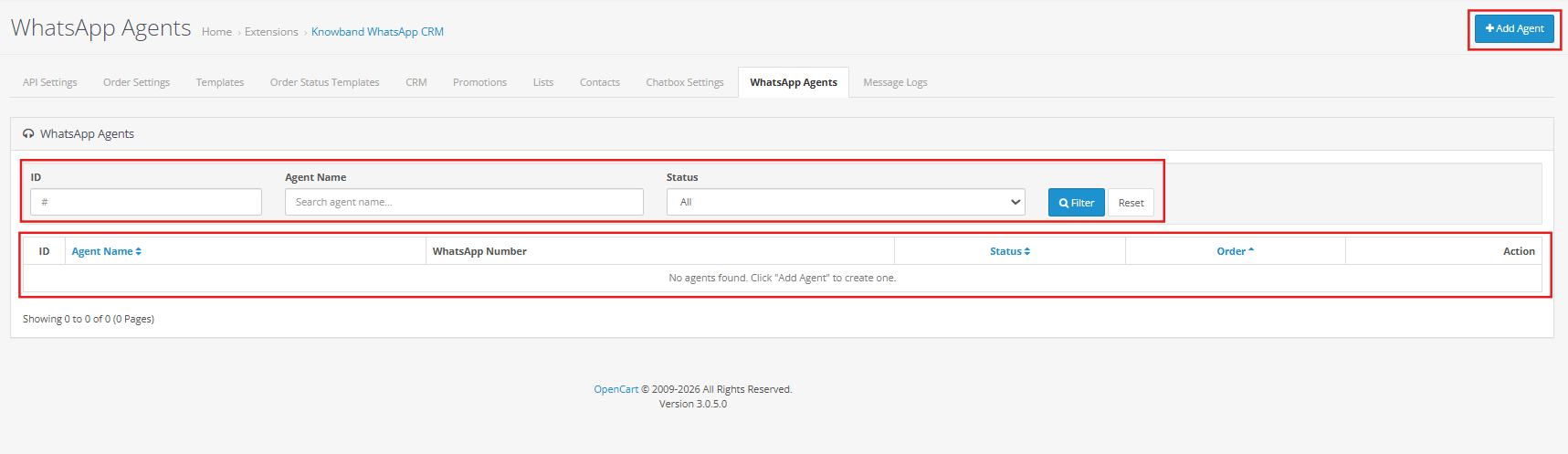Open the Lists tab
The height and width of the screenshot is (454, 1568).
pos(543,82)
